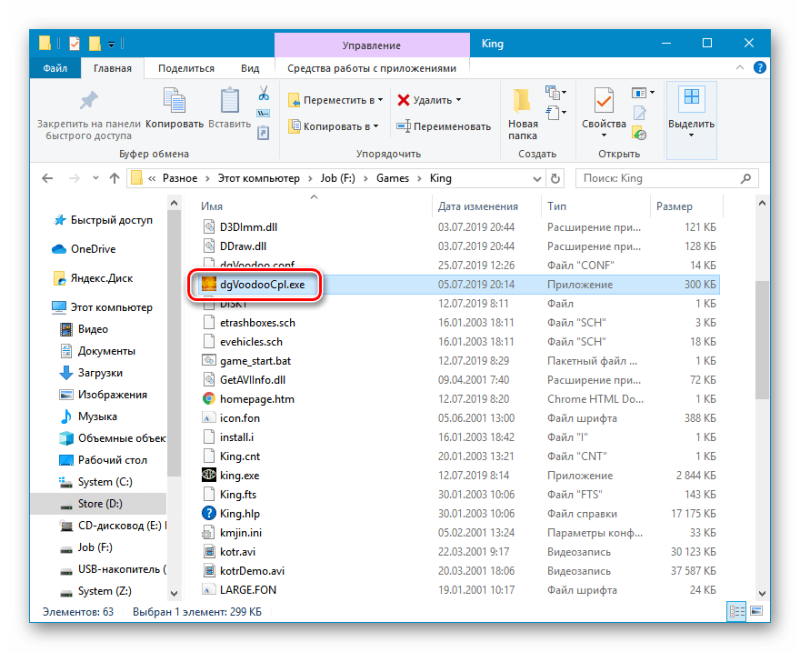Click the Paste clipboard icon

230,100
